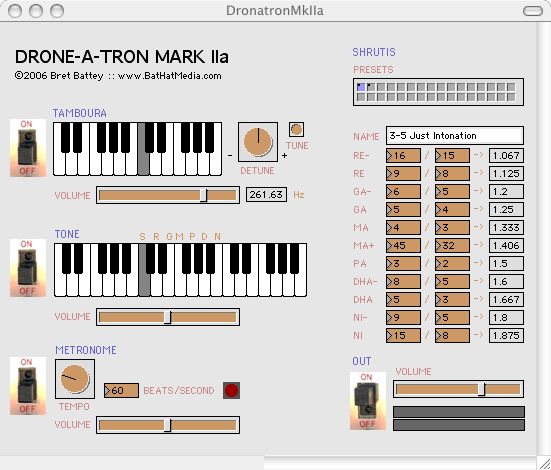The image size is (551, 470).
Task: Click the DHA- ratio result 1.6
Action: [x=506, y=281]
